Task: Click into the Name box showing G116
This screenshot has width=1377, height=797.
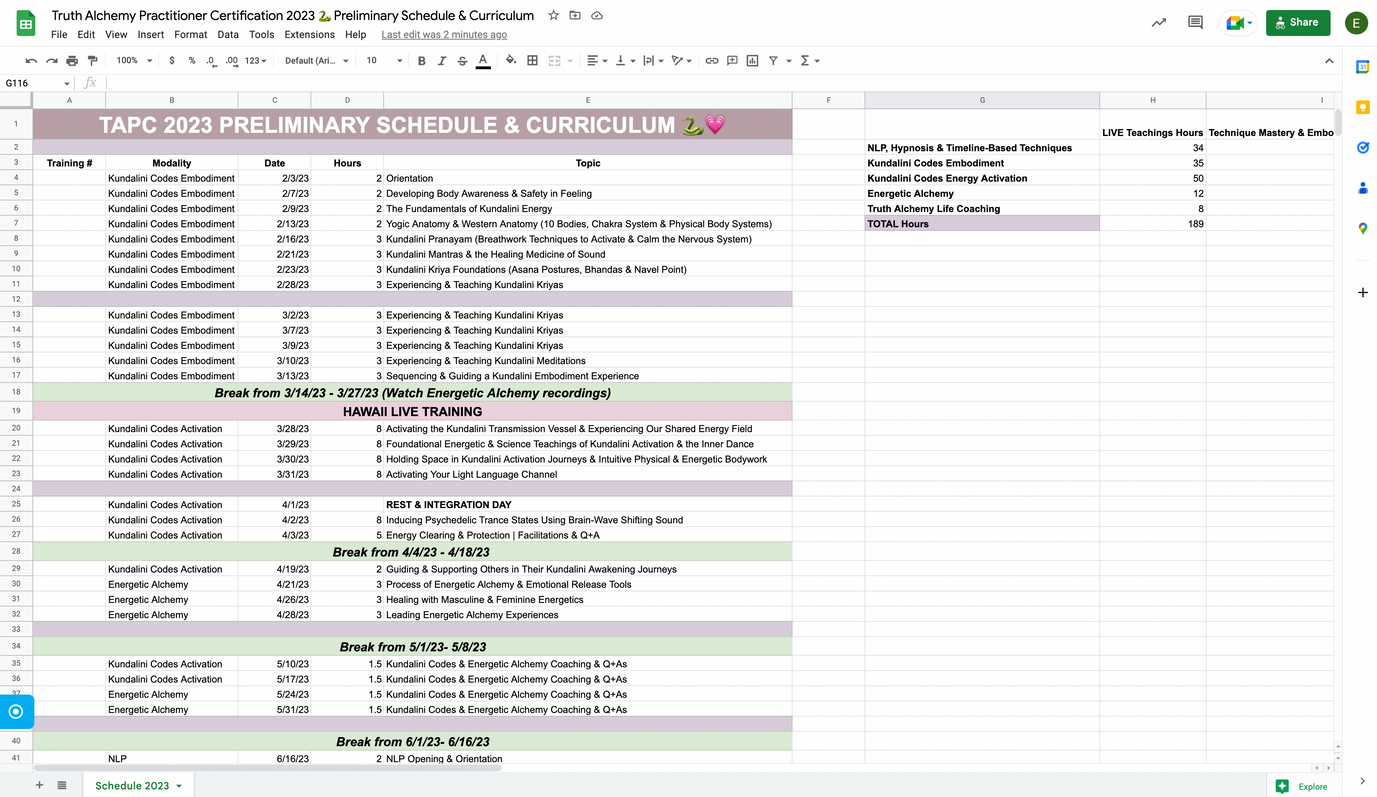Action: 38,83
